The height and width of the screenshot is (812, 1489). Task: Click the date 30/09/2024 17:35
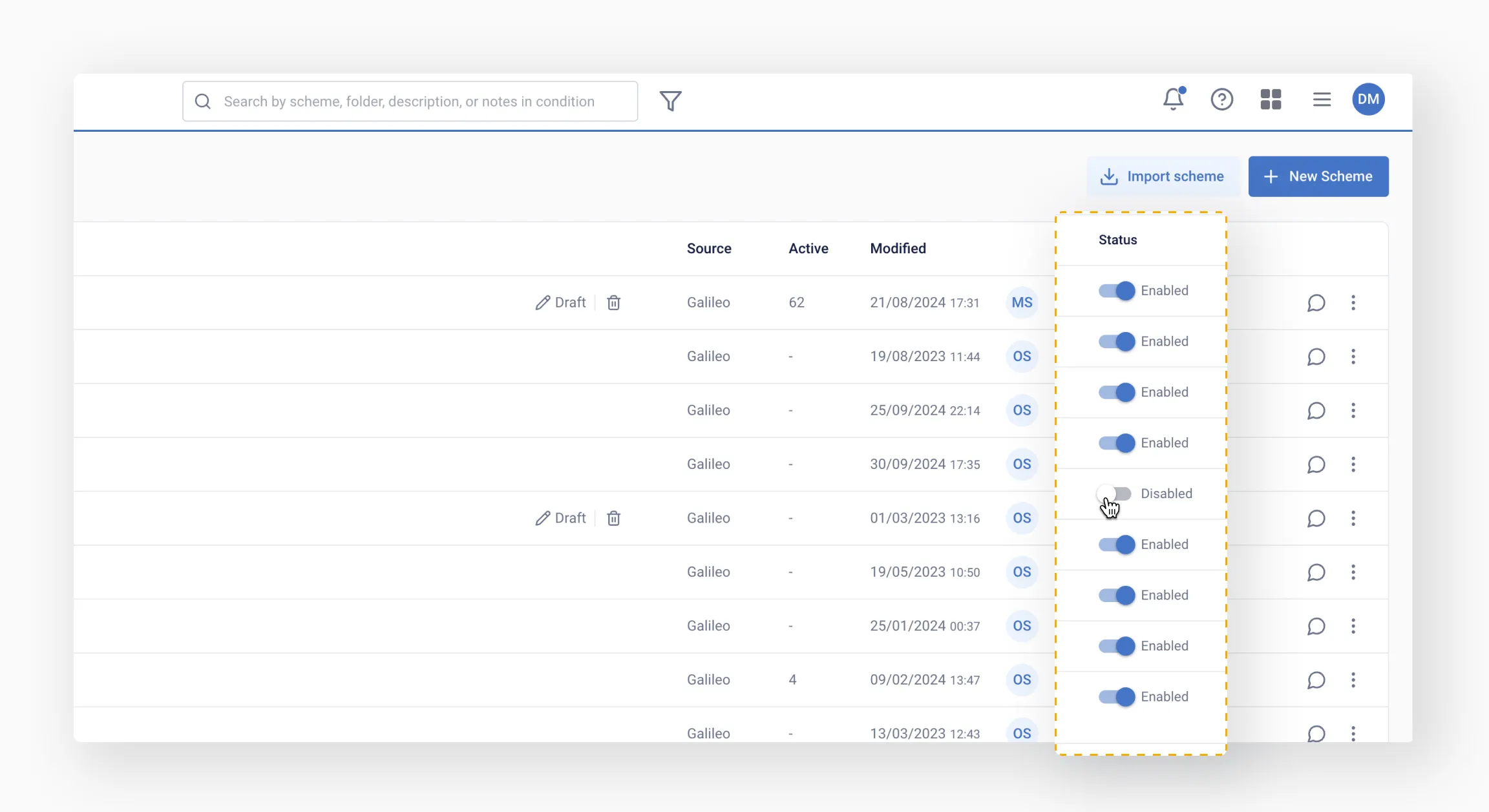[925, 464]
